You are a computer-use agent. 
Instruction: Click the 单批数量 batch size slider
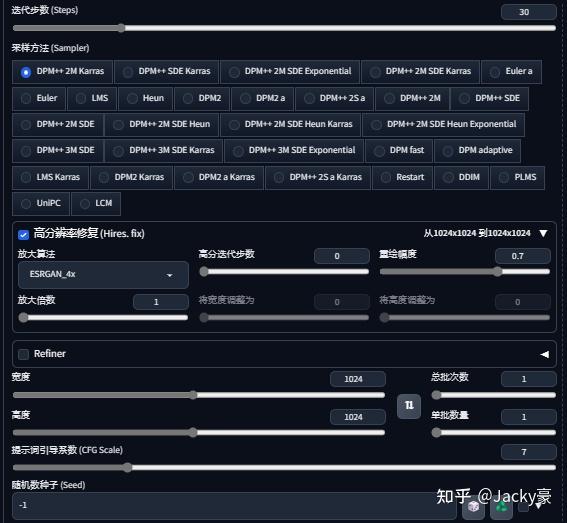tap(494, 433)
